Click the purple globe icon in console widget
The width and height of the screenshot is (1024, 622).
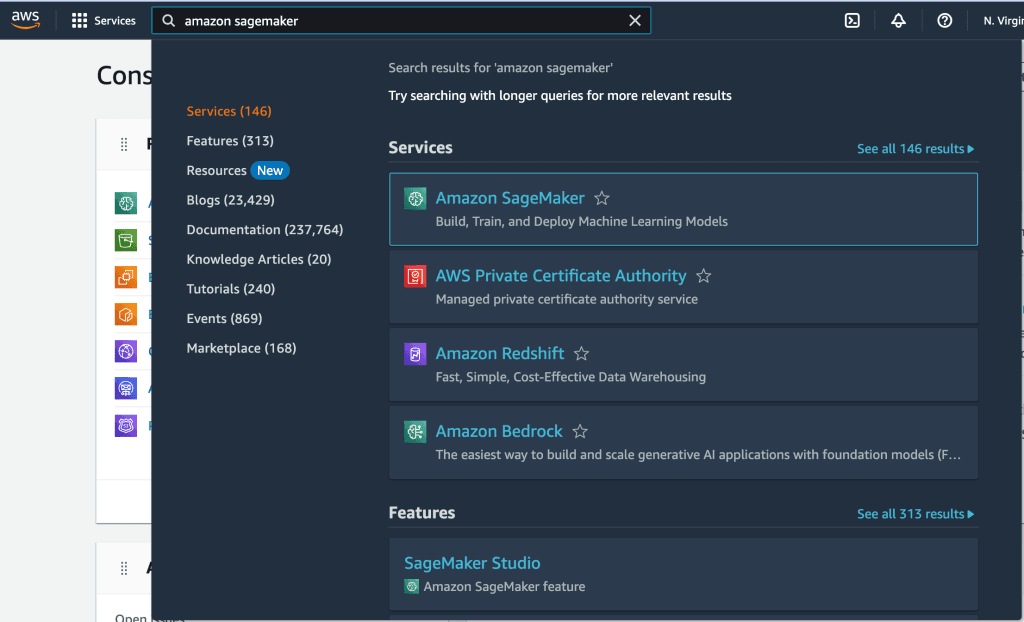[126, 351]
